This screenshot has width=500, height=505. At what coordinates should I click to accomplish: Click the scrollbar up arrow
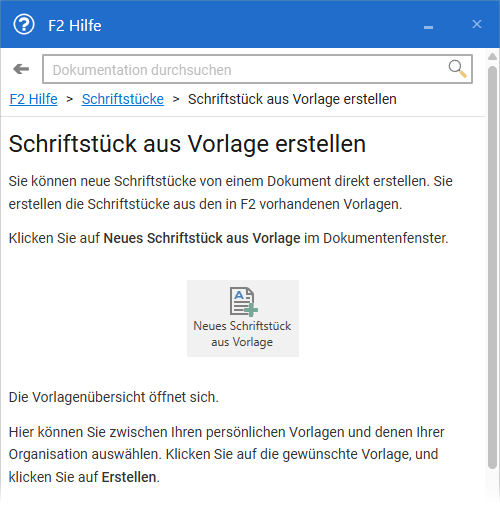492,57
